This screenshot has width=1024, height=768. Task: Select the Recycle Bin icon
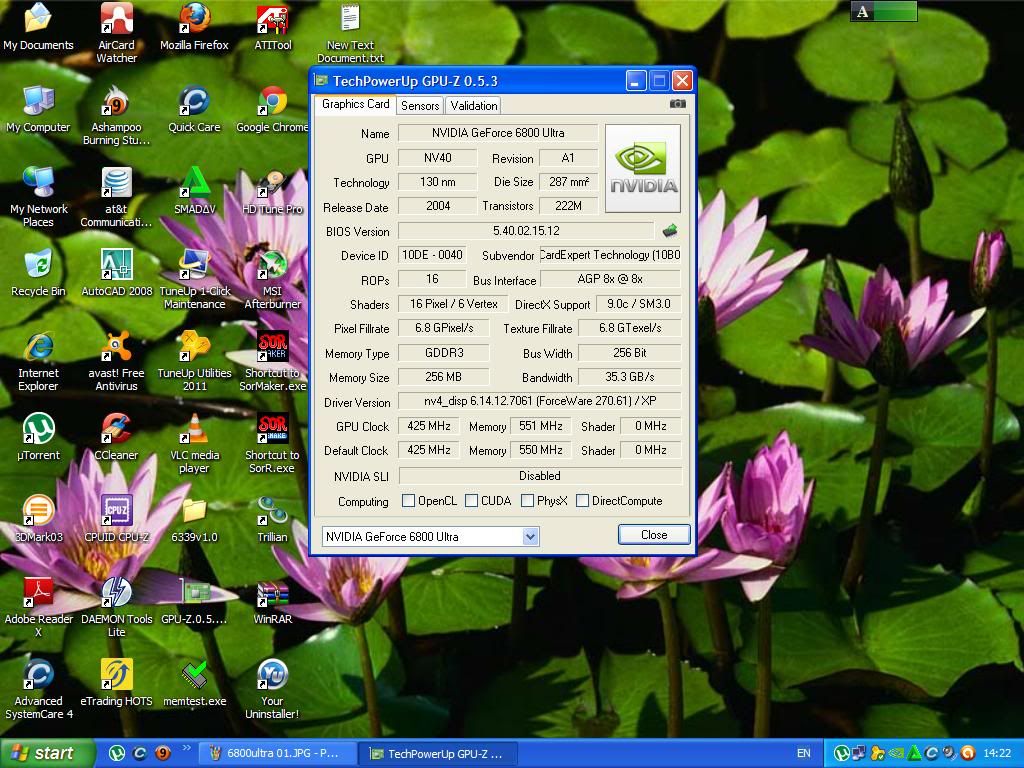[38, 274]
